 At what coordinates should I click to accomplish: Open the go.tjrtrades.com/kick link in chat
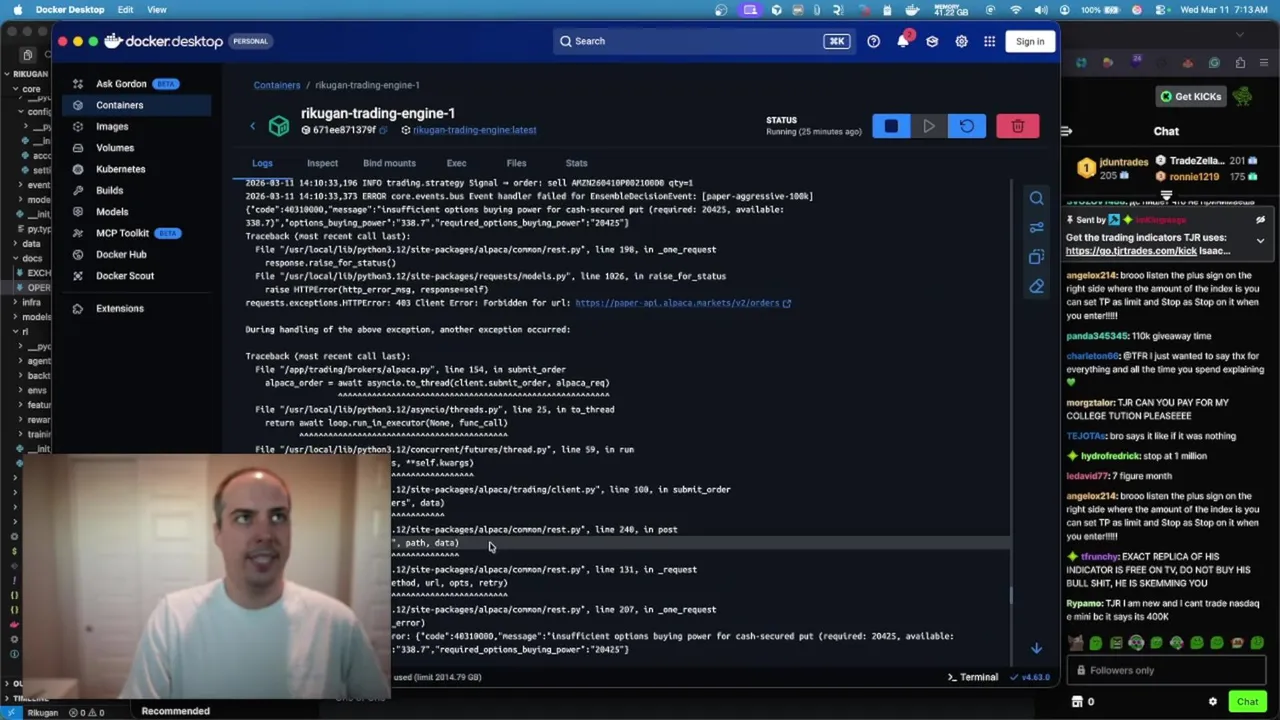click(x=1132, y=251)
